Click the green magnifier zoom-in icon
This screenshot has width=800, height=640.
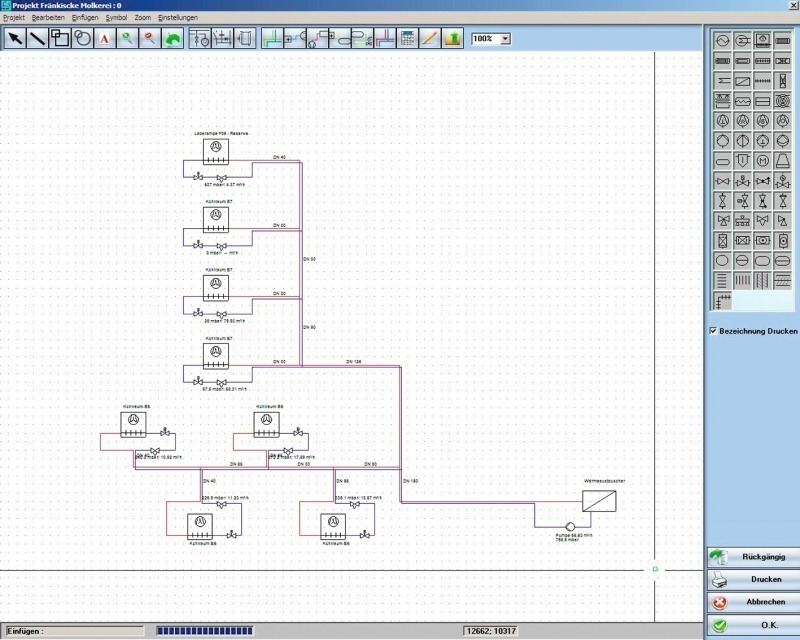click(x=127, y=38)
